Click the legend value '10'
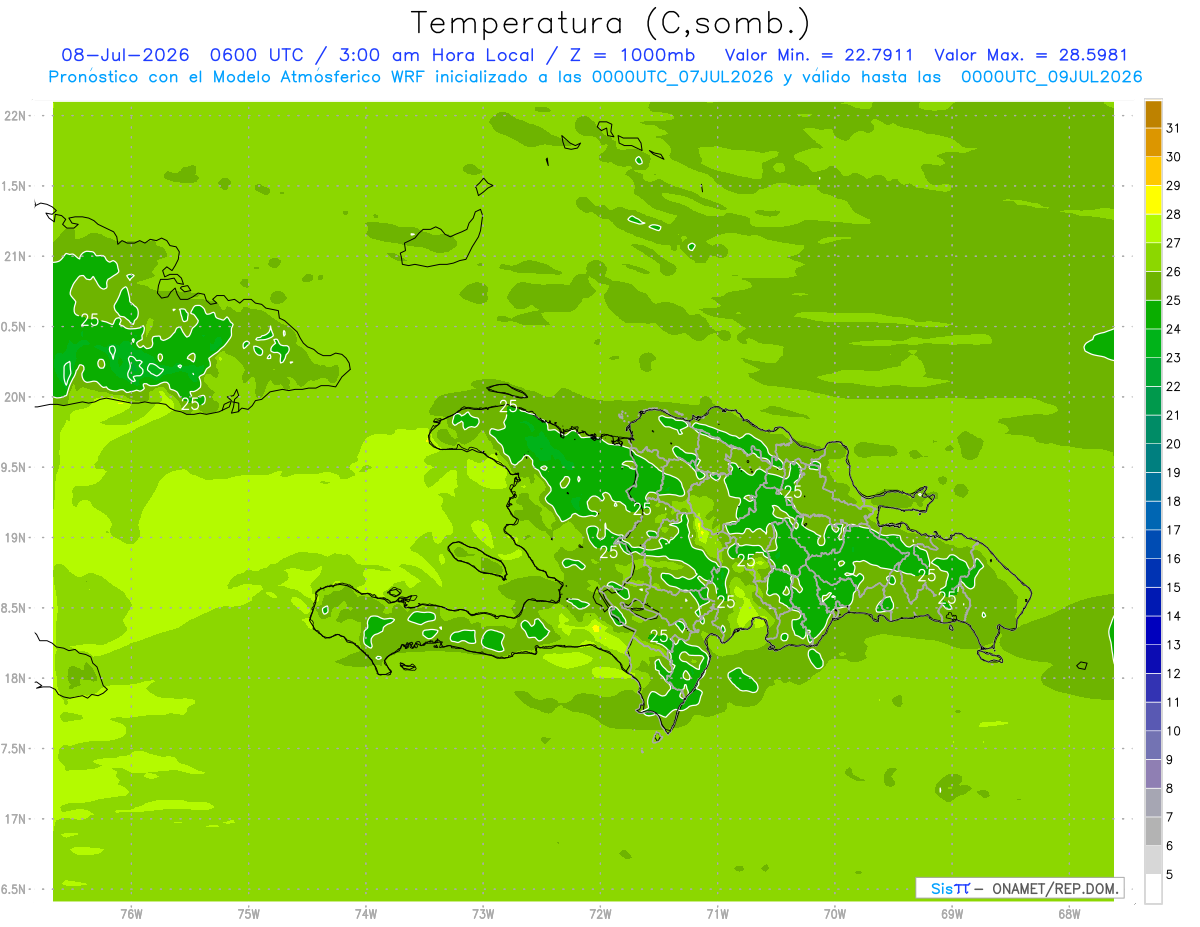This screenshot has width=1200, height=927. coord(1174,731)
